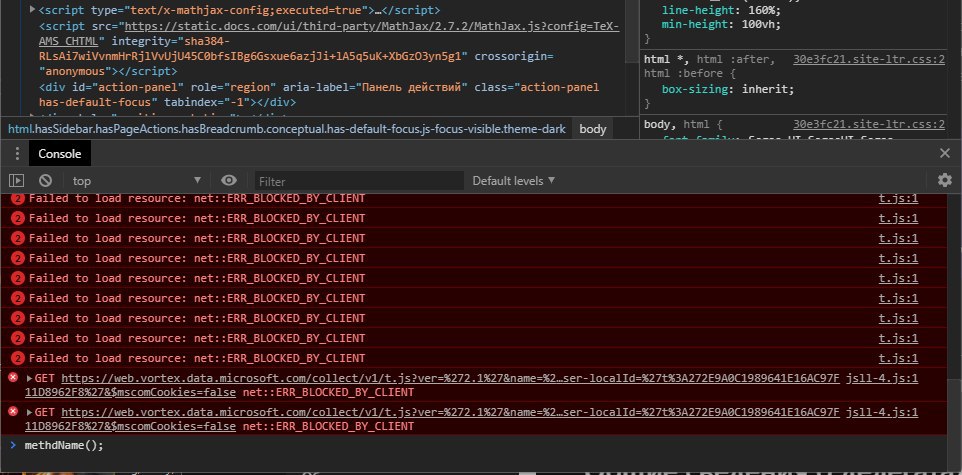The image size is (962, 475).
Task: Open second web.vortex.data.microsoft.com GET URL
Action: click(x=450, y=412)
